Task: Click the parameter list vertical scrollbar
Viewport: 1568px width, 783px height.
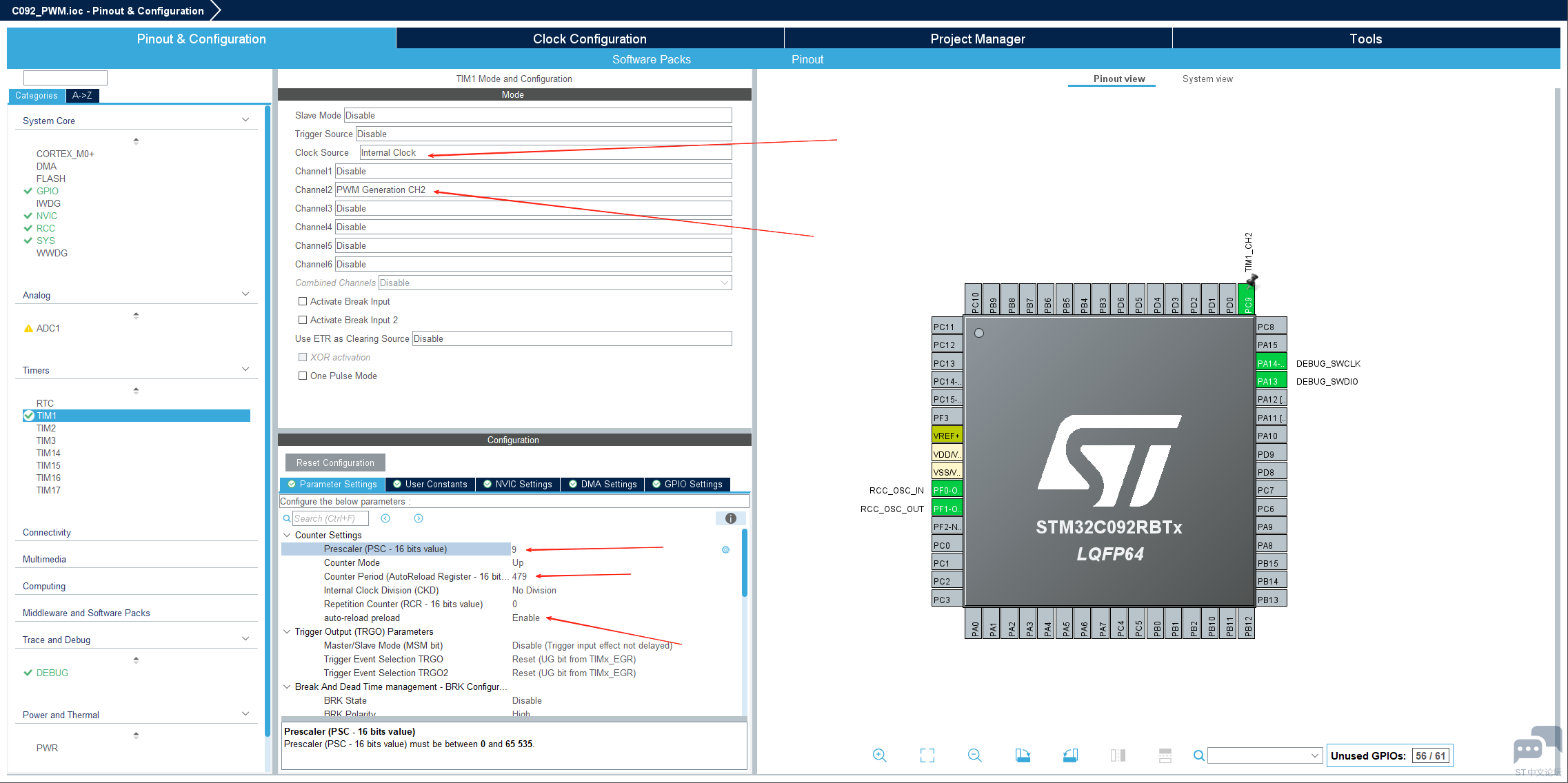Action: 745,562
